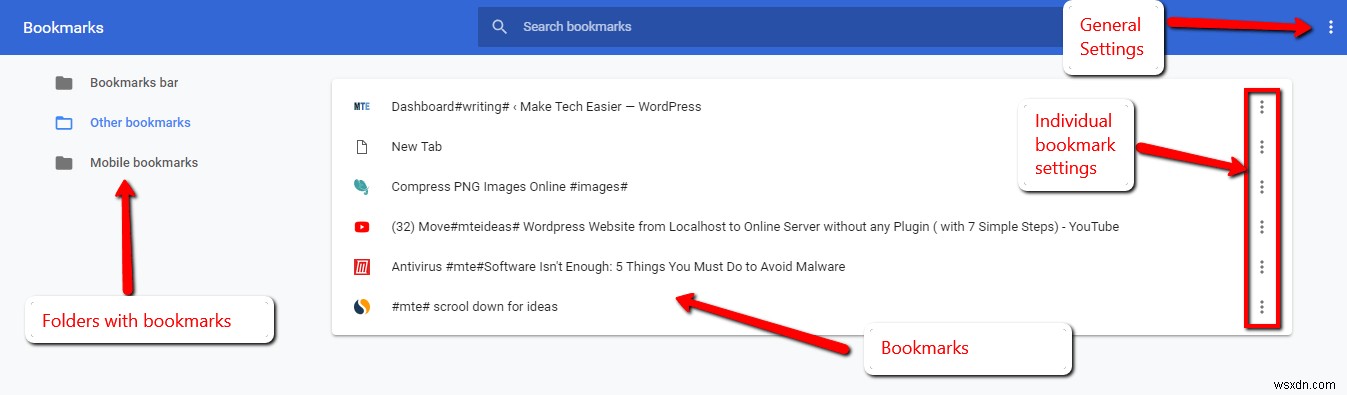1347x395 pixels.
Task: Select the Mobile bookmarks folder
Action: pos(144,163)
